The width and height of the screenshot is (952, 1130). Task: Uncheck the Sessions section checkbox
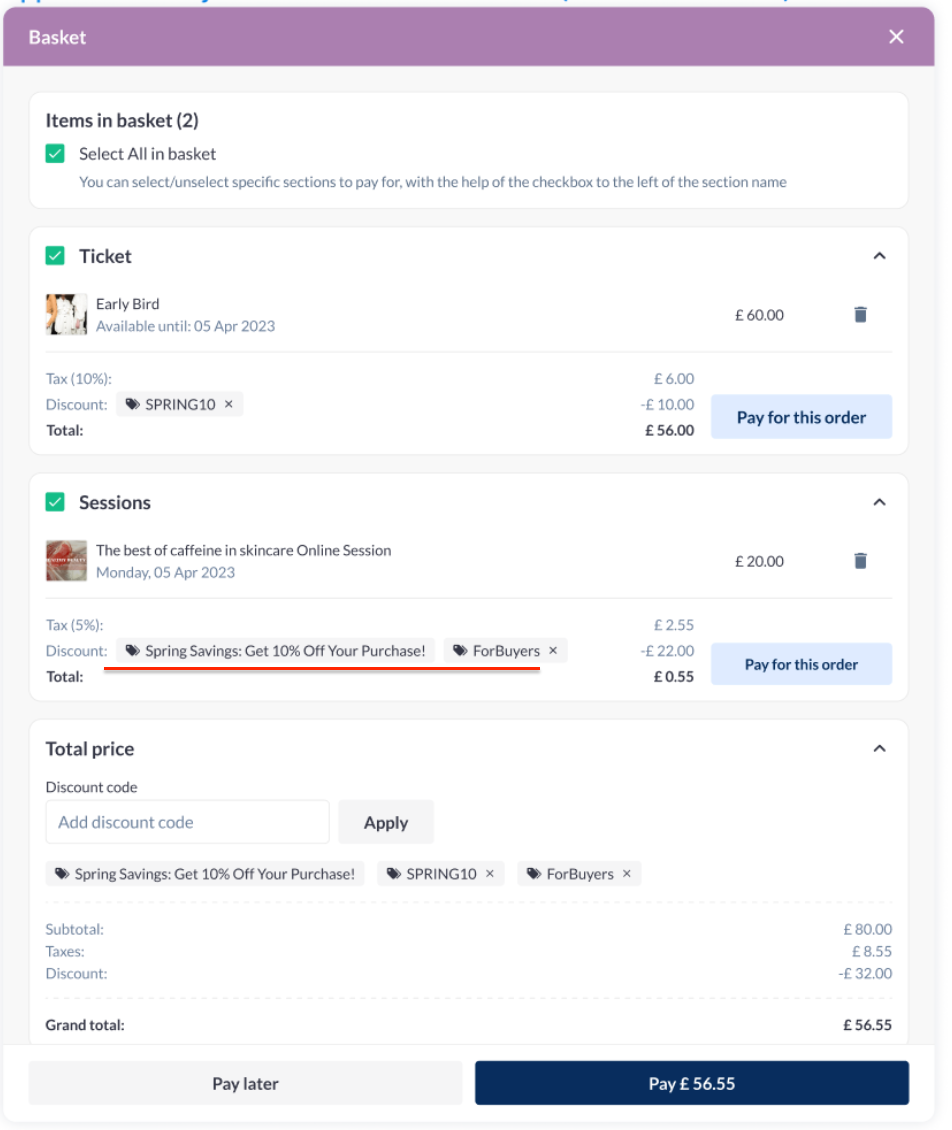coord(55,502)
